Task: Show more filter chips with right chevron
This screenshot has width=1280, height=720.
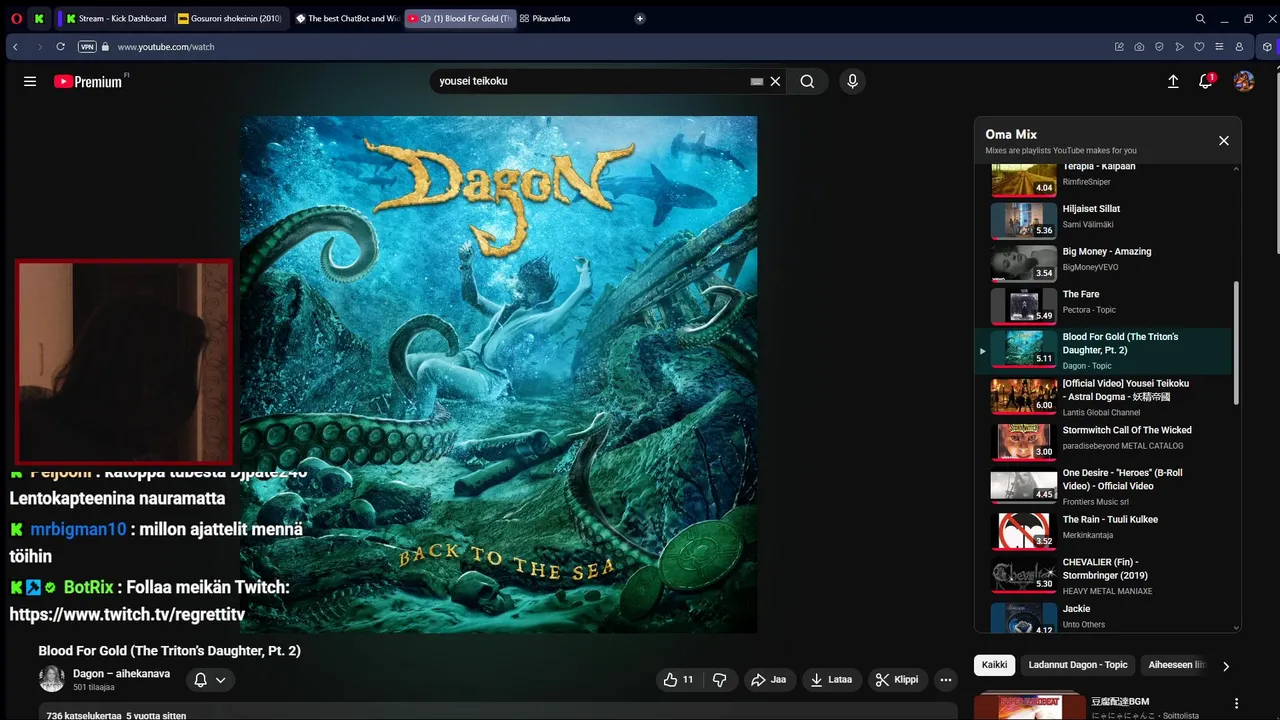Action: pyautogui.click(x=1226, y=666)
